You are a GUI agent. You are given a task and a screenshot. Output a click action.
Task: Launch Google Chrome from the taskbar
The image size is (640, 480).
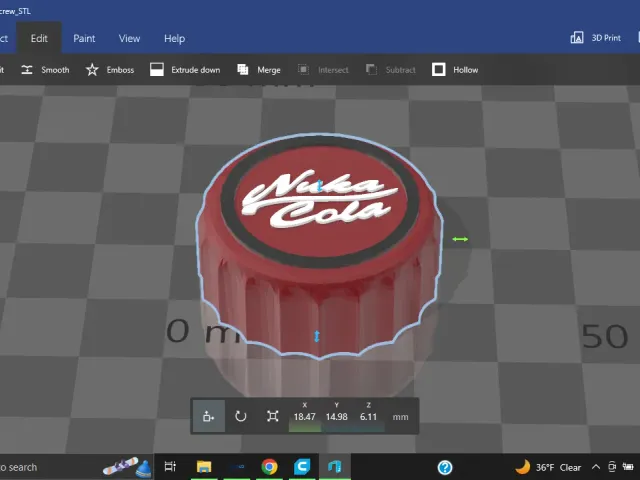(x=269, y=467)
